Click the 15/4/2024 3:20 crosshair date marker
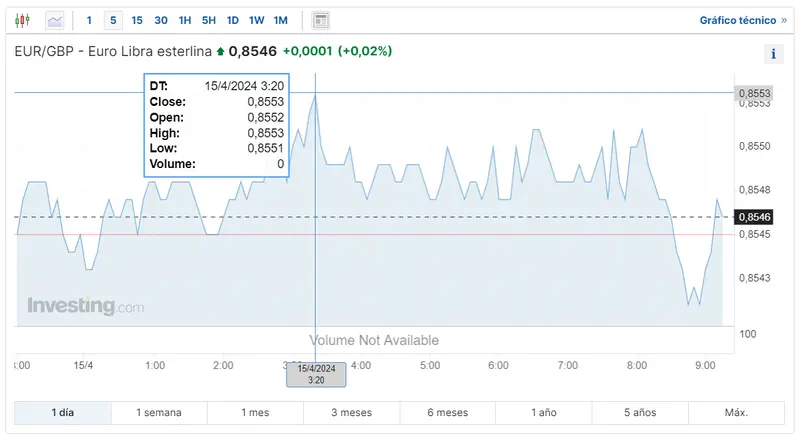Image resolution: width=800 pixels, height=440 pixels. (316, 374)
